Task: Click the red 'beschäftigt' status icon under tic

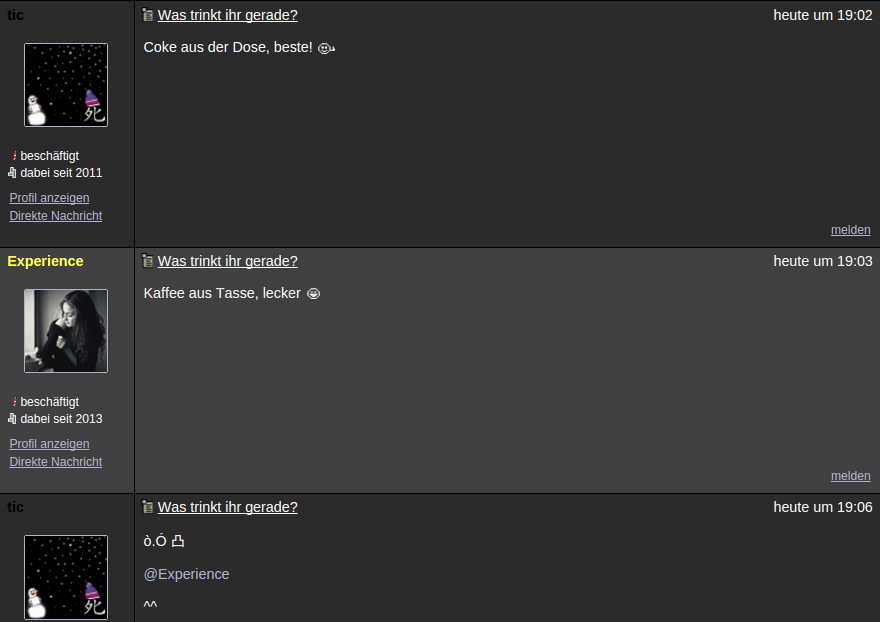Action: click(15, 156)
